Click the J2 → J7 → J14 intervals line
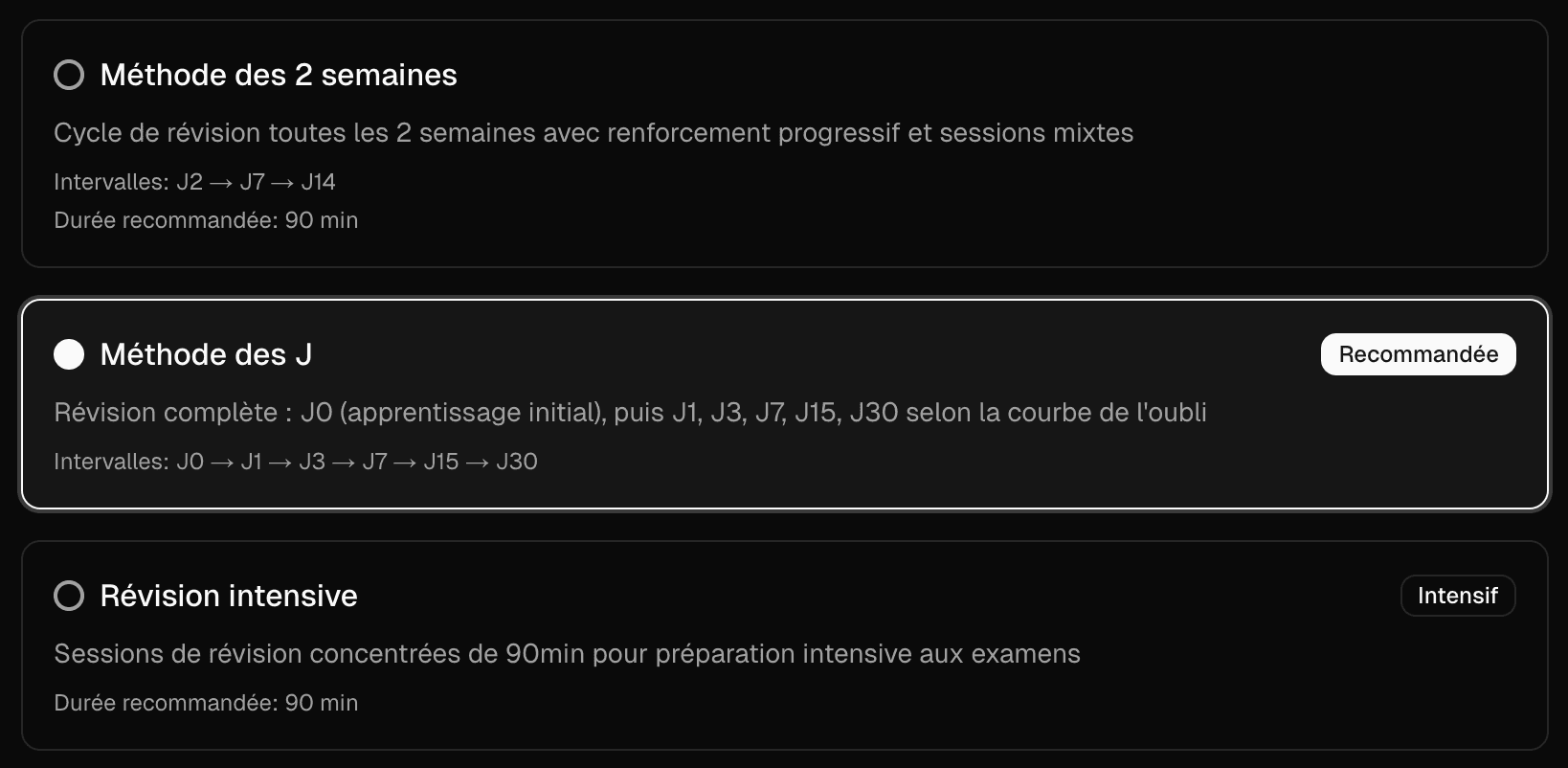The height and width of the screenshot is (768, 1568). pyautogui.click(x=194, y=182)
